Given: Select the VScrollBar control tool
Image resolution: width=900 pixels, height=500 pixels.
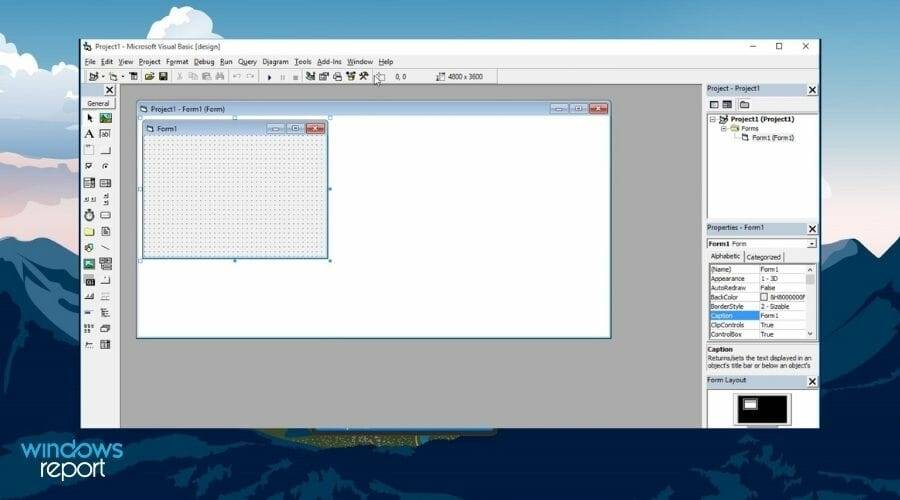Looking at the screenshot, I should coord(106,199).
